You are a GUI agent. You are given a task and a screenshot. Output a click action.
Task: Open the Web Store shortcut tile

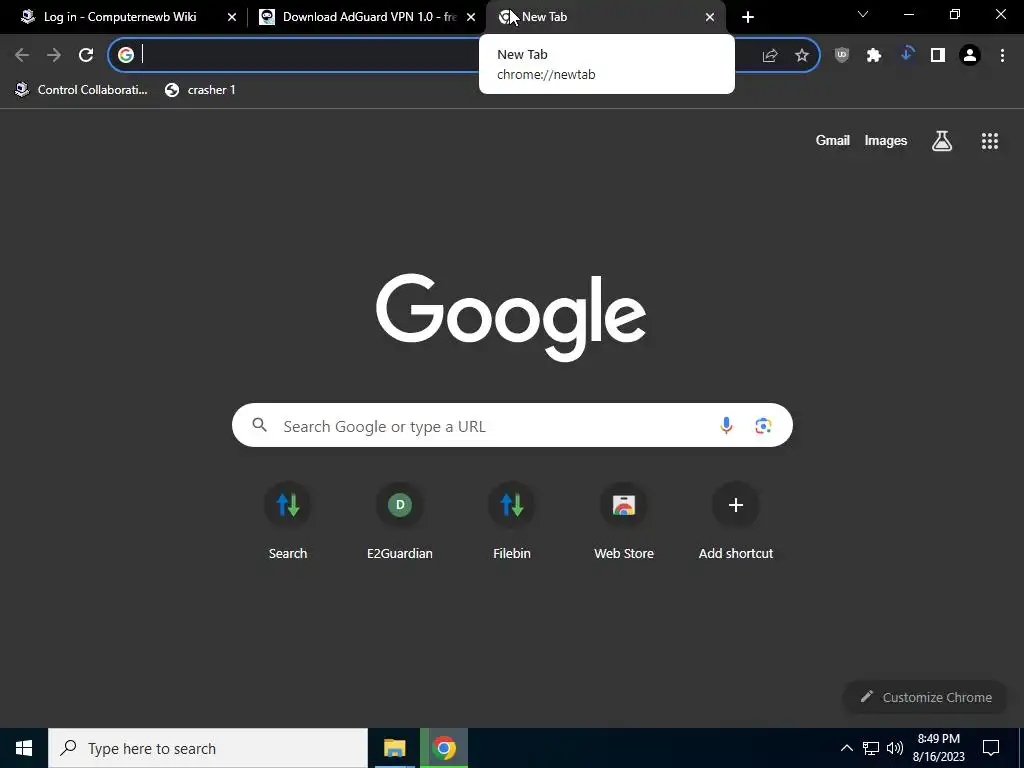(x=624, y=521)
